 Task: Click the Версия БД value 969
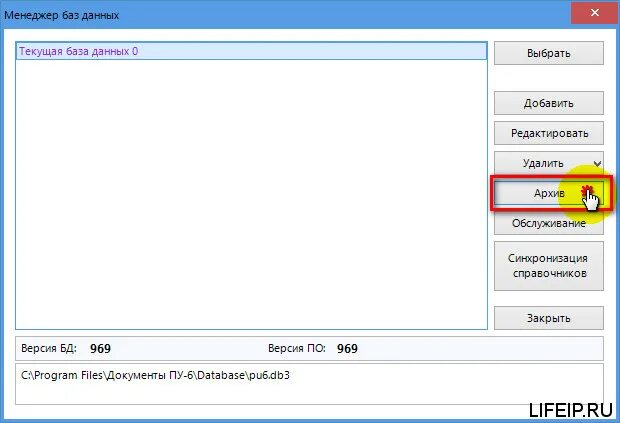(x=100, y=349)
